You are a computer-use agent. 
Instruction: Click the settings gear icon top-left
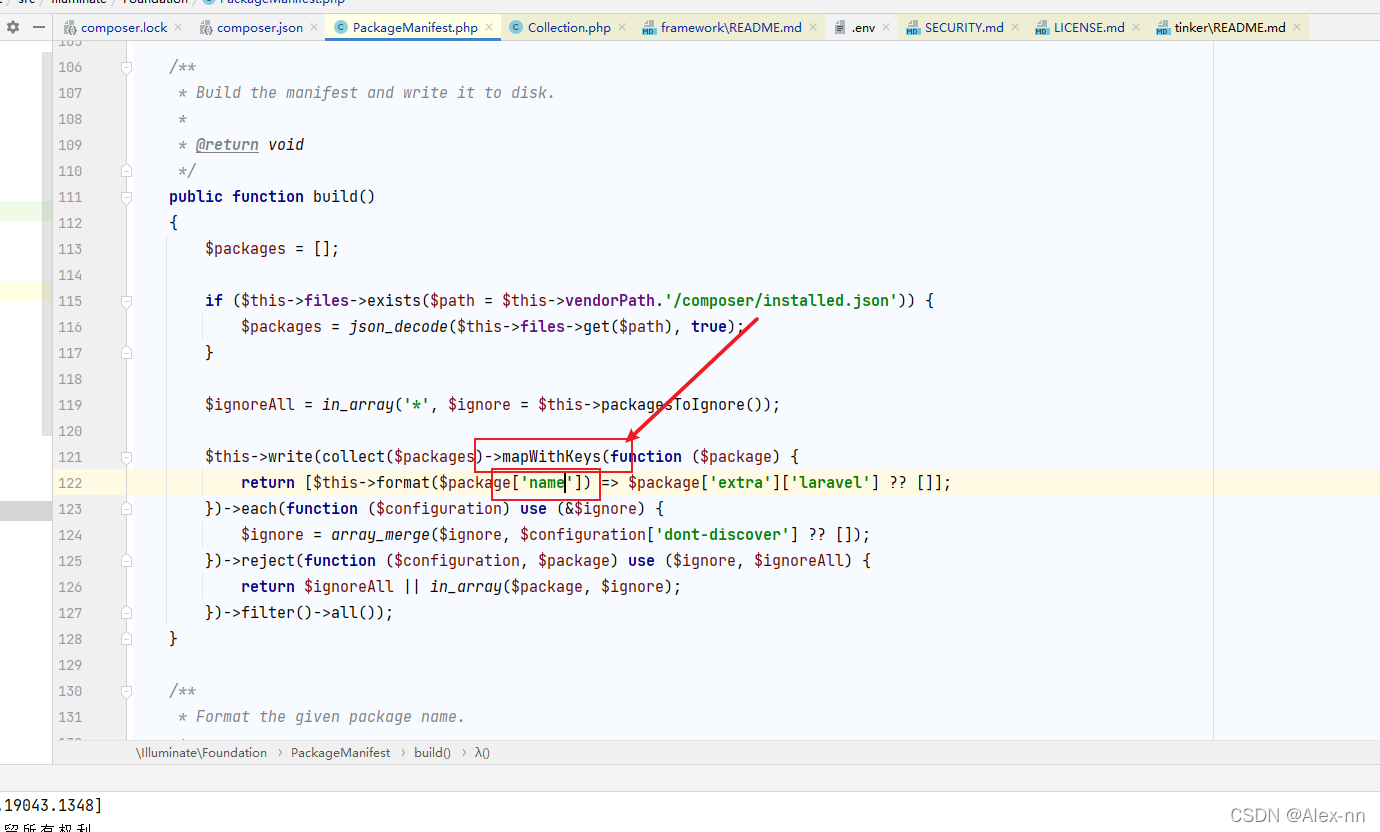pos(12,27)
